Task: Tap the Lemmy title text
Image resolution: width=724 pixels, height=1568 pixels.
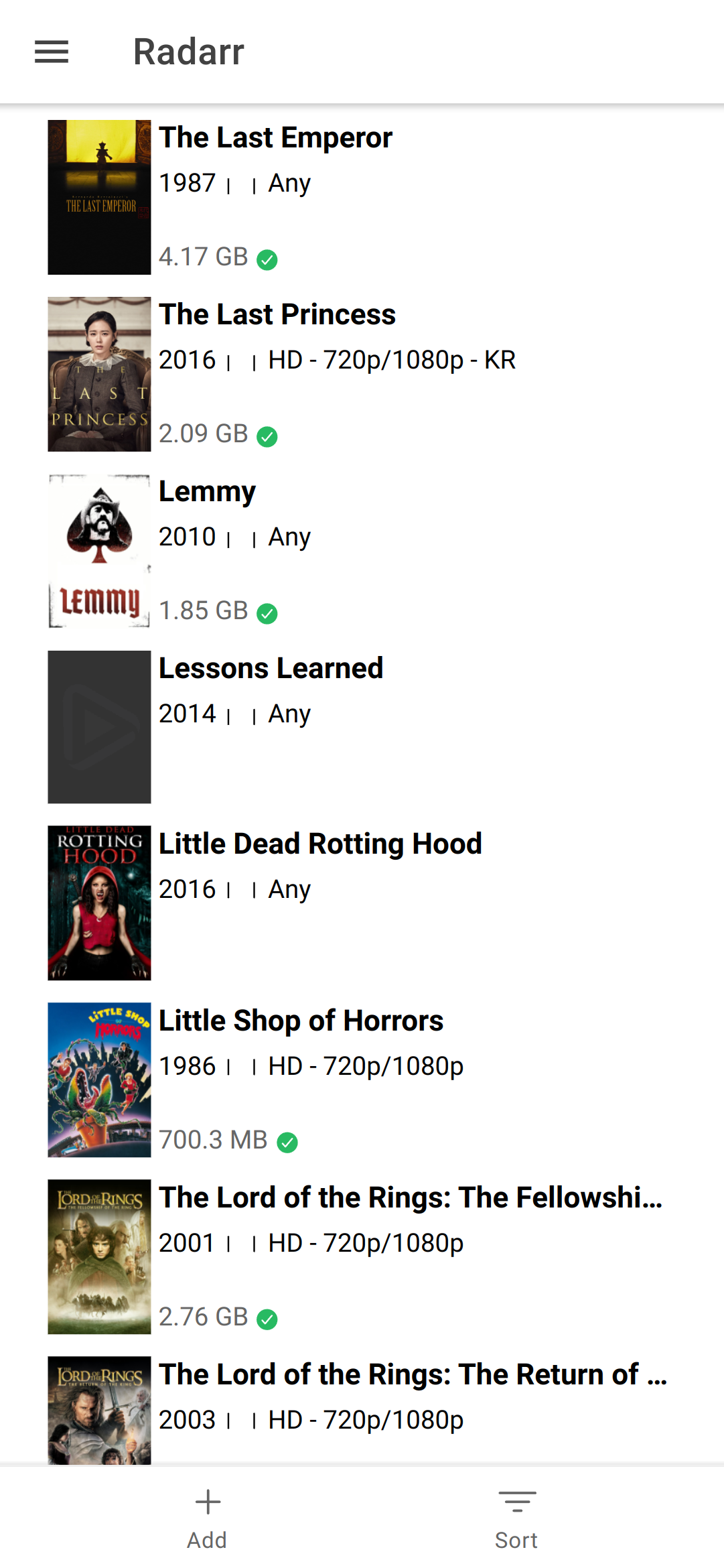Action: [207, 492]
